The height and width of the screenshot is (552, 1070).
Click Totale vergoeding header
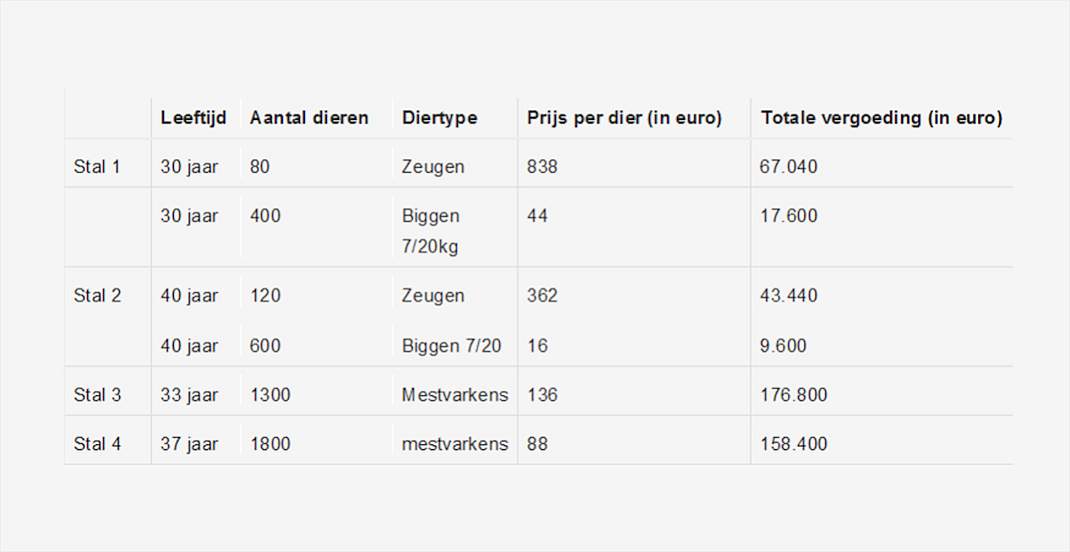pyautogui.click(x=882, y=118)
